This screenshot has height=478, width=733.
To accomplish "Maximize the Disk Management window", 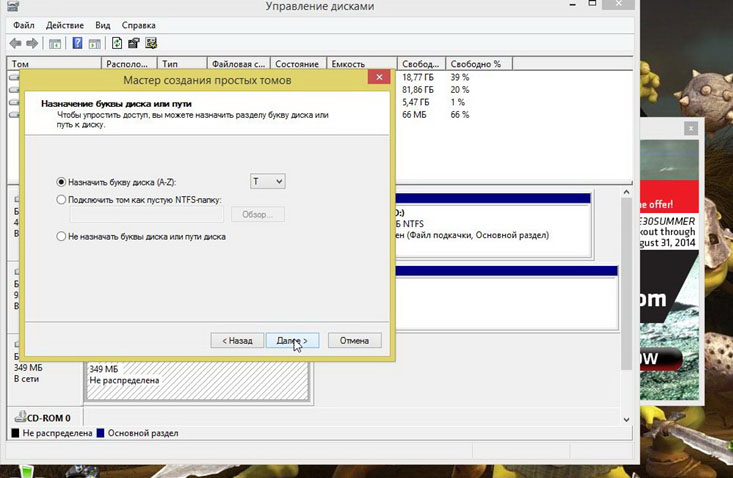I will [592, 4].
